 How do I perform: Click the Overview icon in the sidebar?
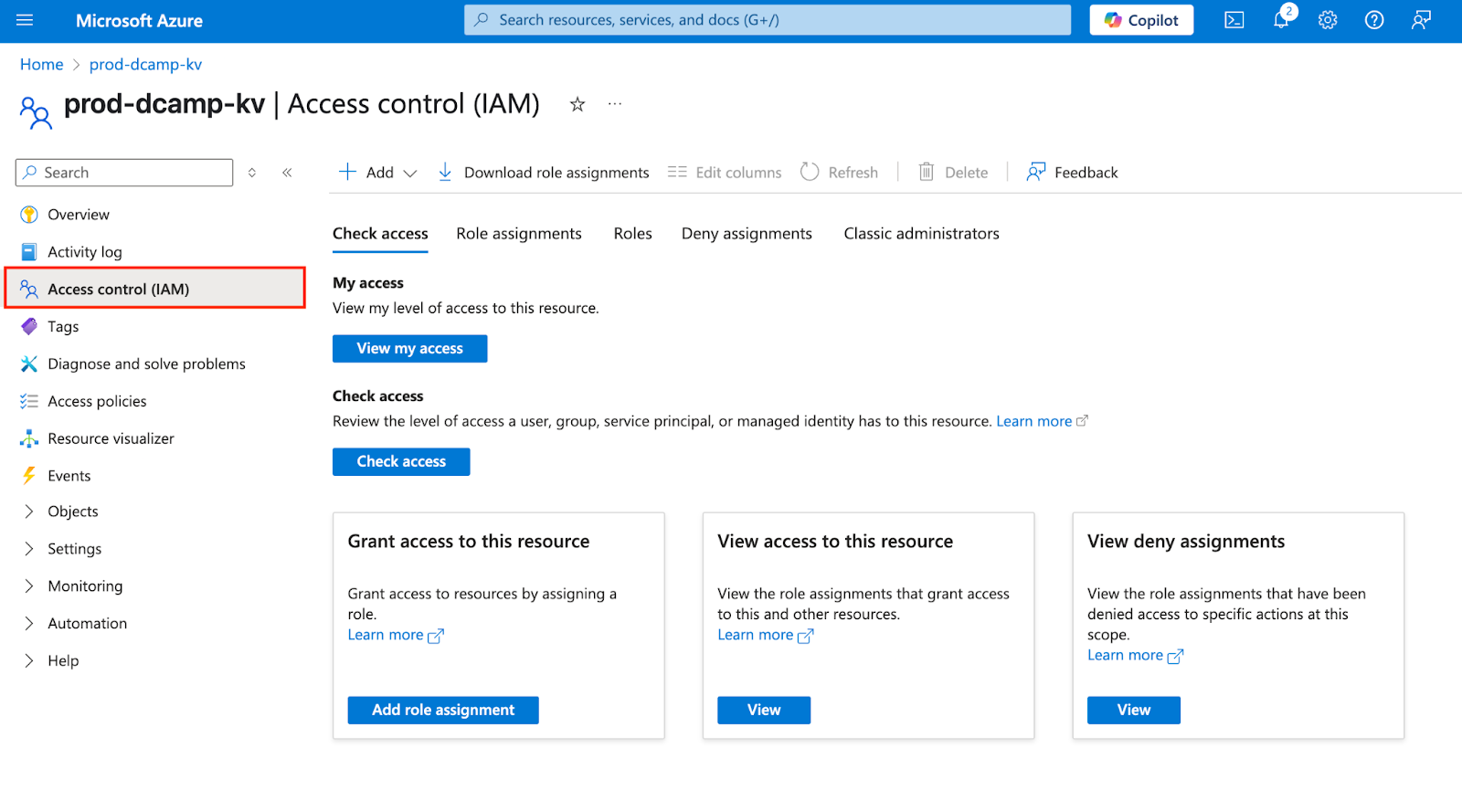point(29,215)
